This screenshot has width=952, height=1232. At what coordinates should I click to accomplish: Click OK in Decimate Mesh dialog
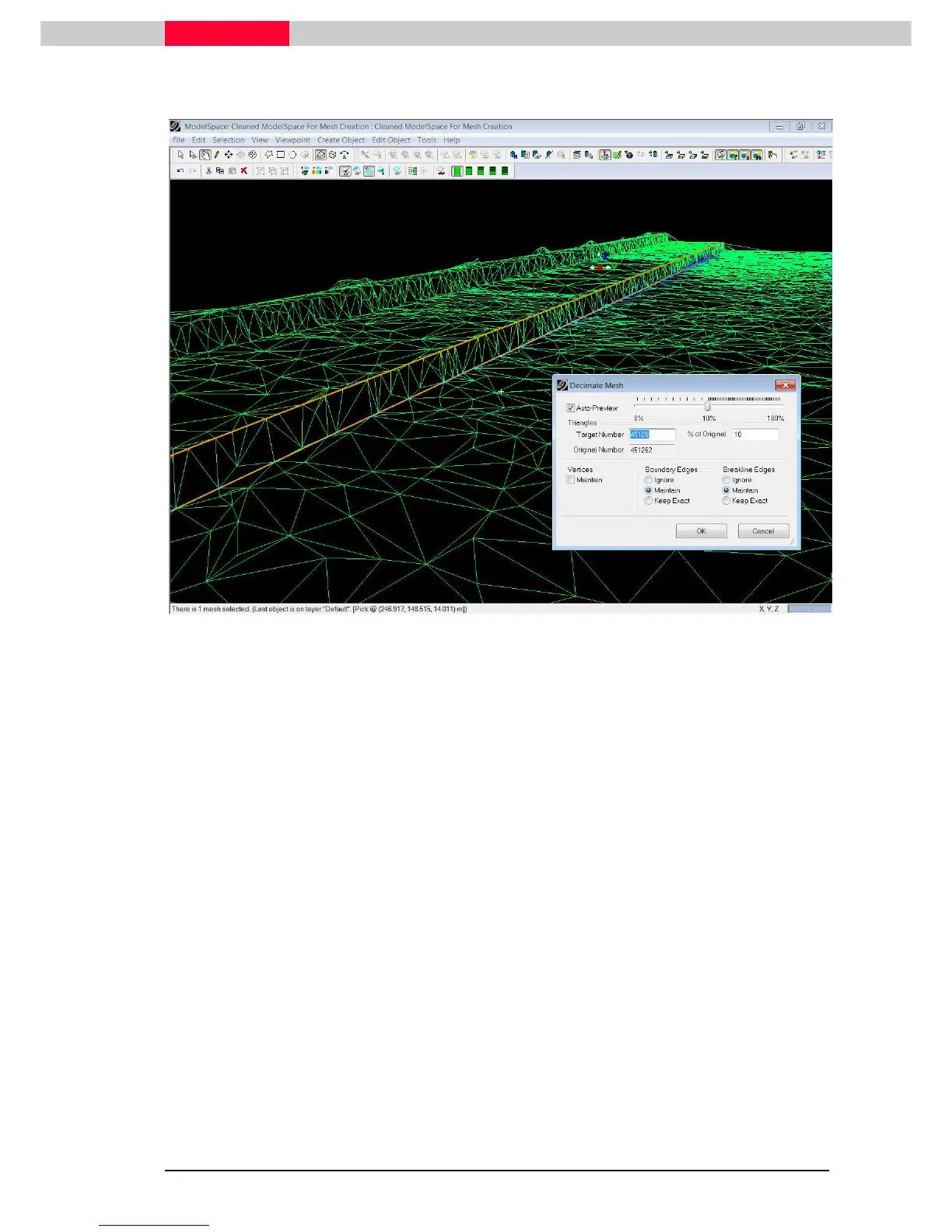pyautogui.click(x=702, y=531)
